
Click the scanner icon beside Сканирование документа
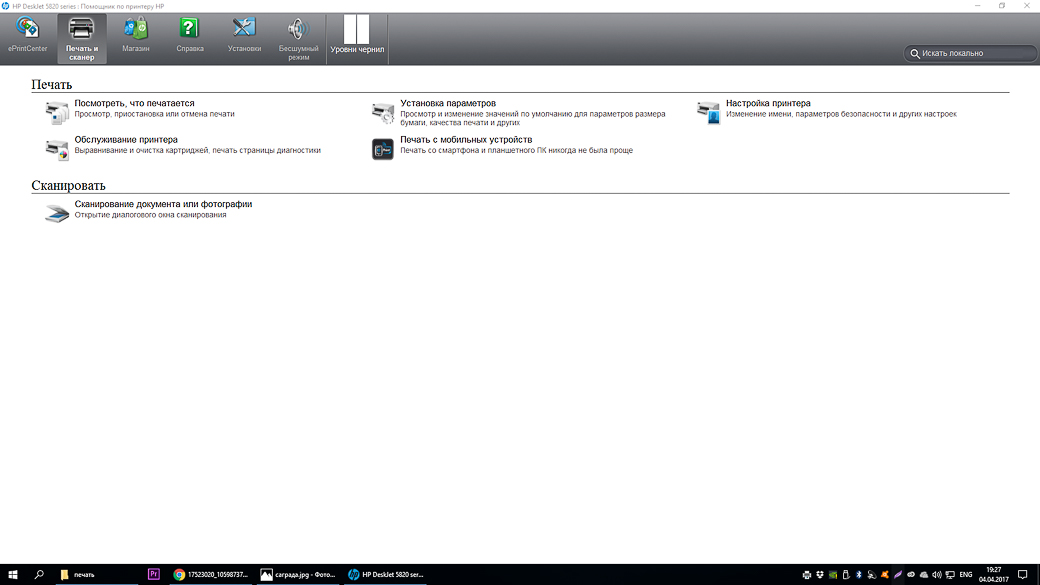[57, 214]
